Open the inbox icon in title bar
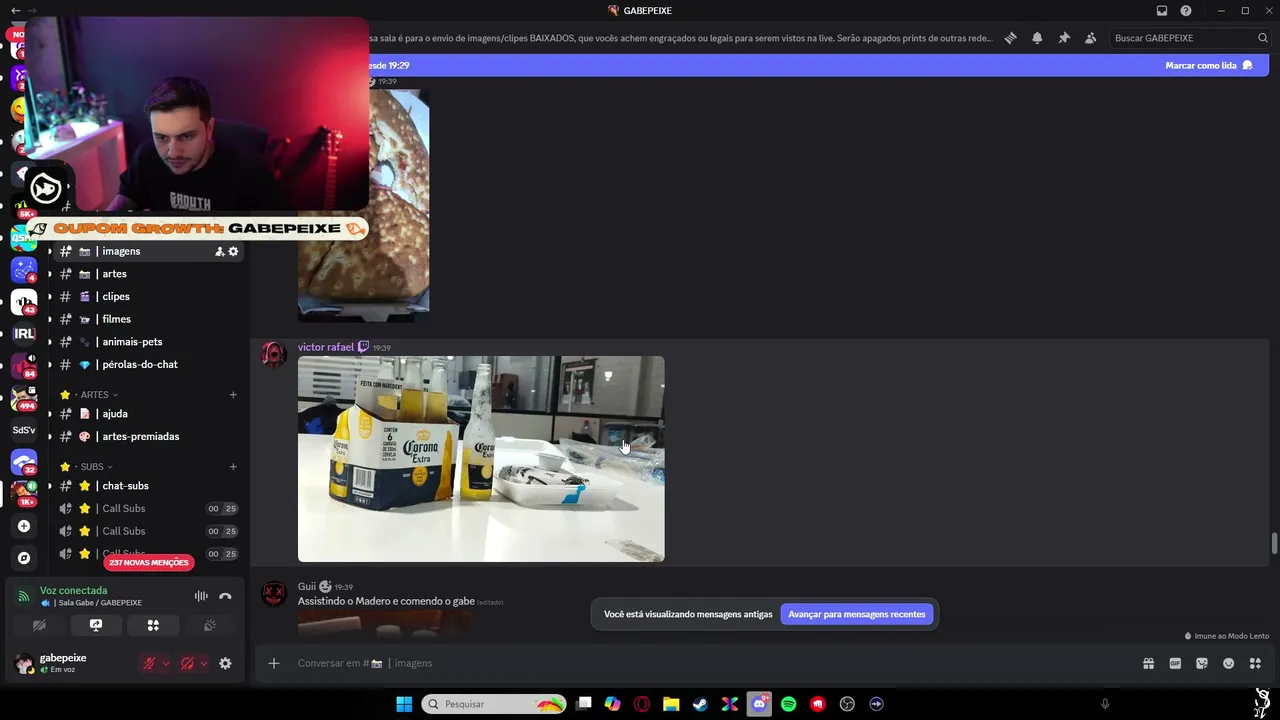 [x=1162, y=10]
